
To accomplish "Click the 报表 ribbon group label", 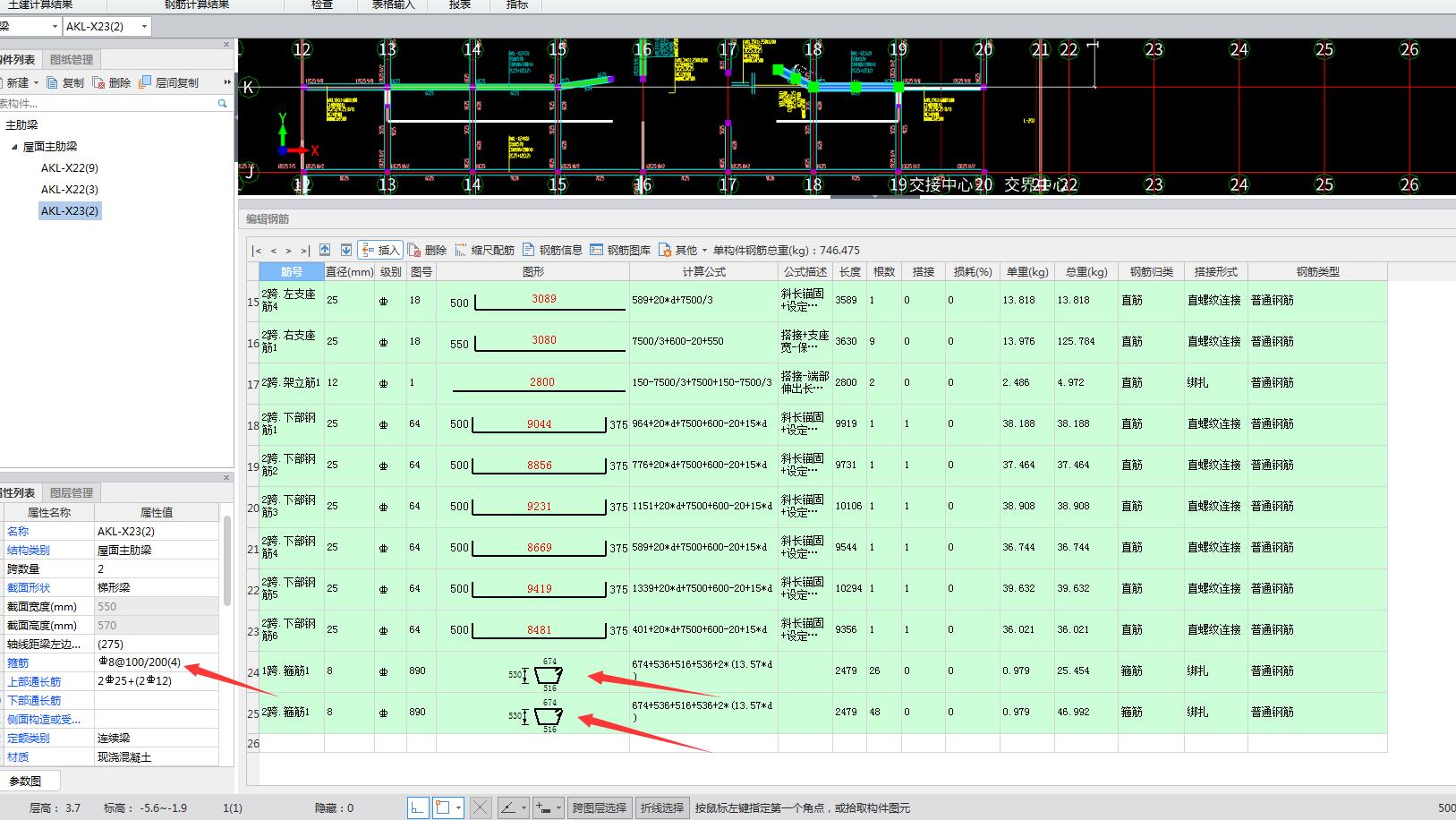I will click(460, 4).
